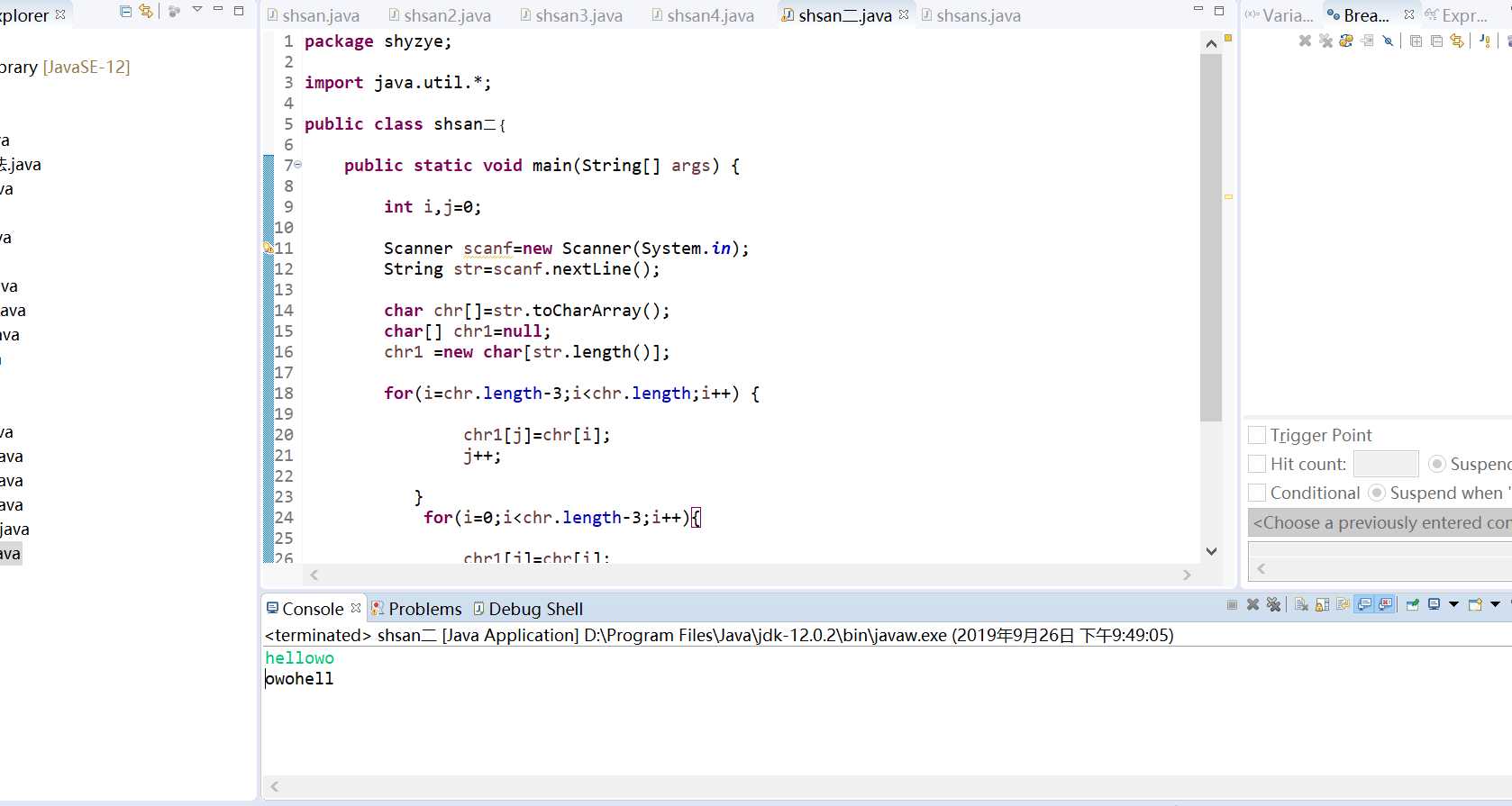Switch to shsan2.java editor tab

tap(440, 15)
